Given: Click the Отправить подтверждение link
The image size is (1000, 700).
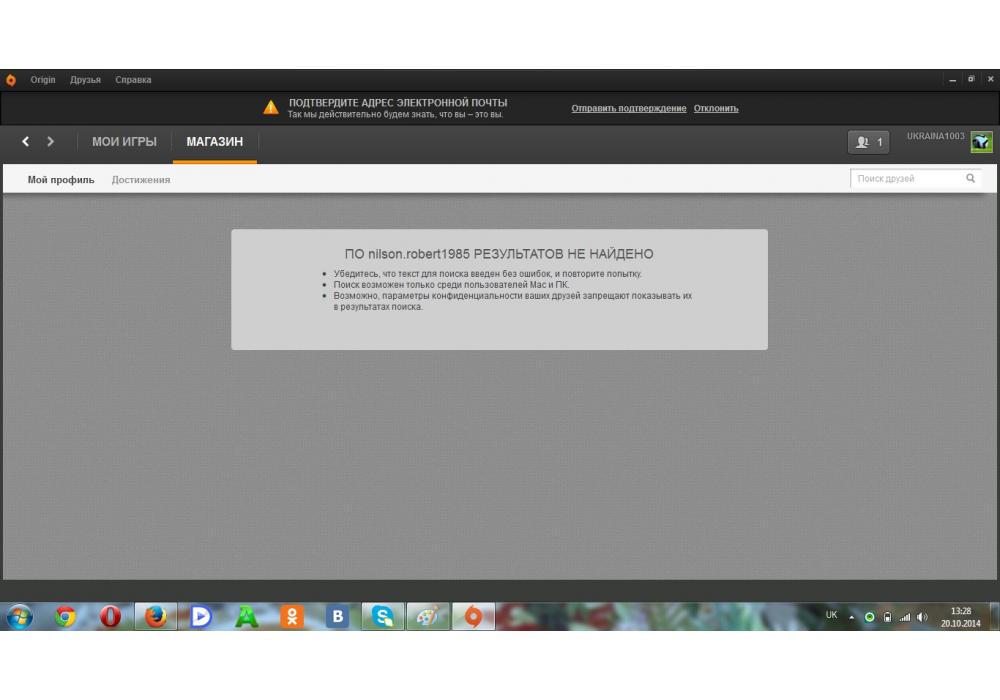Looking at the screenshot, I should (628, 108).
